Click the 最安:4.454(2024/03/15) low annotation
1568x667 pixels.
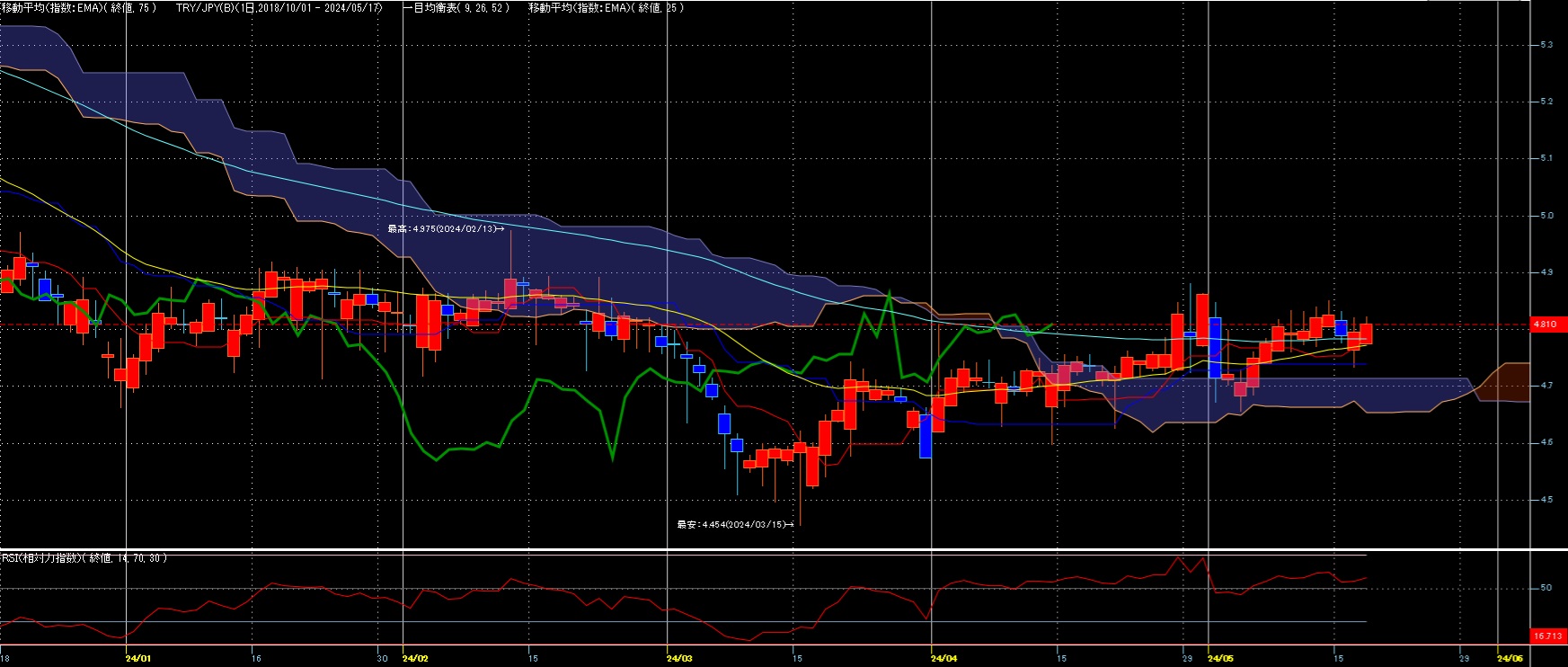pos(735,524)
